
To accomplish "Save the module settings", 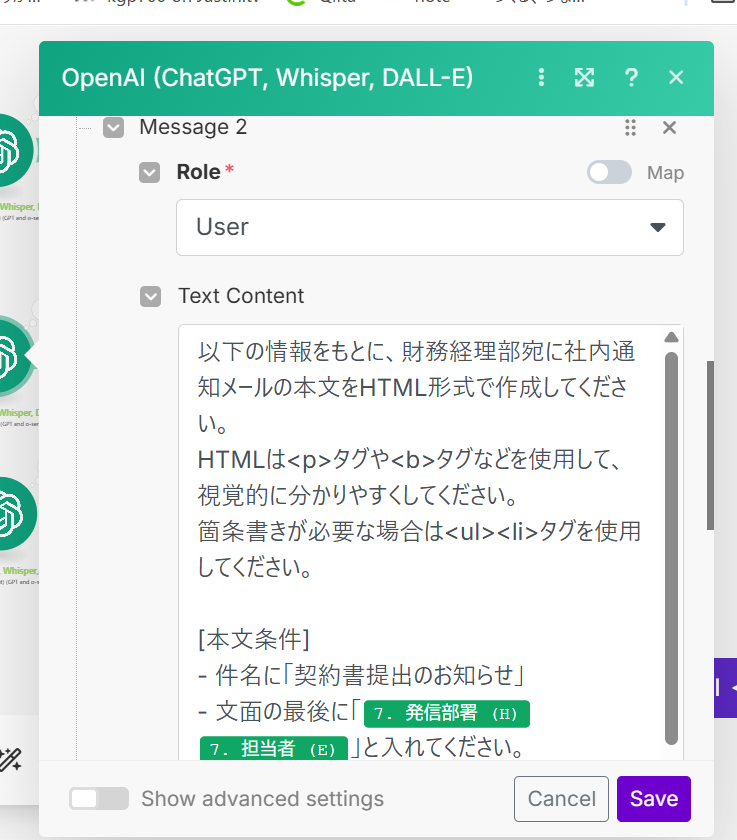I will point(653,799).
